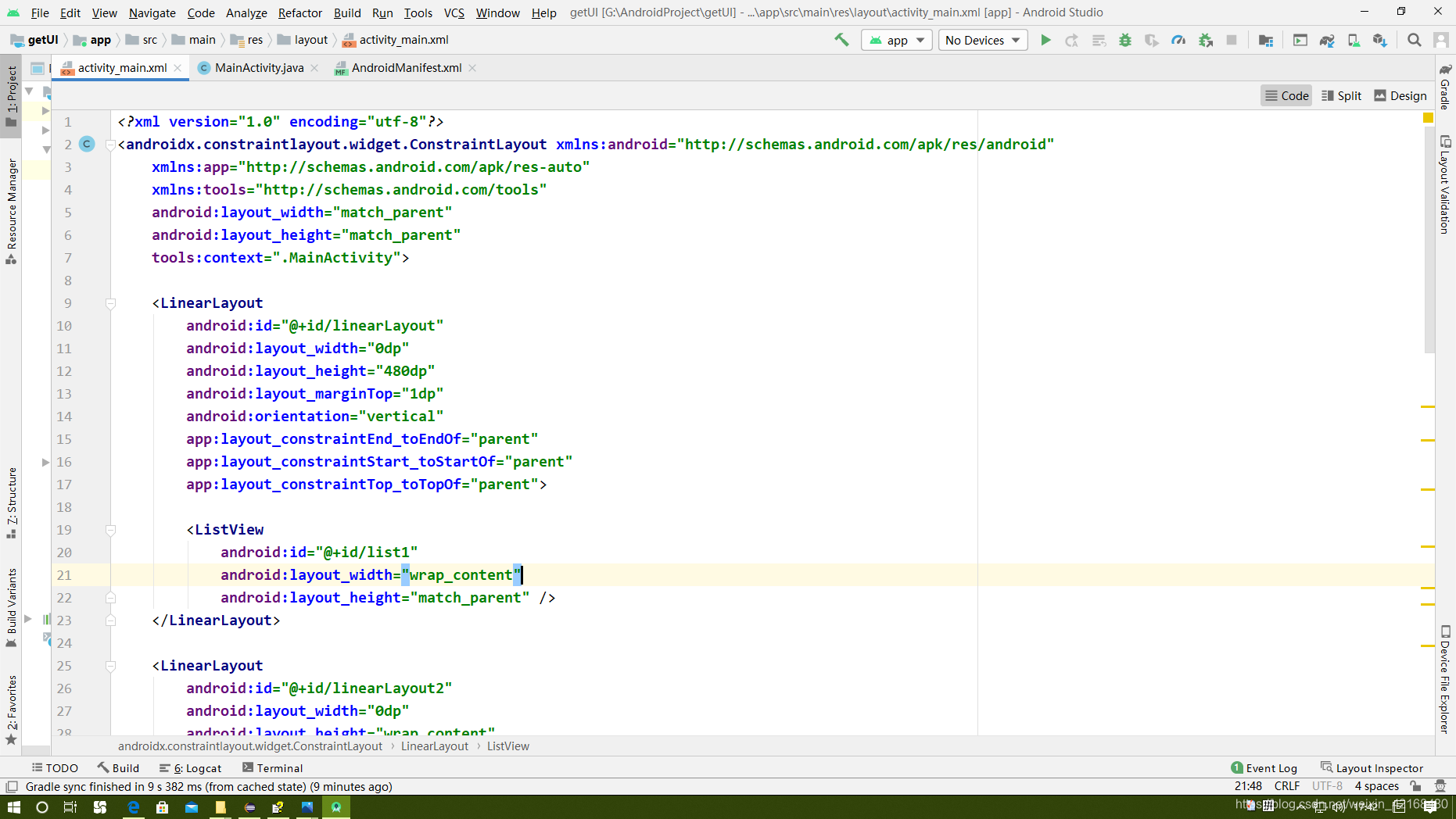Open the Device File Explorer sidebar tab

pos(1445,678)
